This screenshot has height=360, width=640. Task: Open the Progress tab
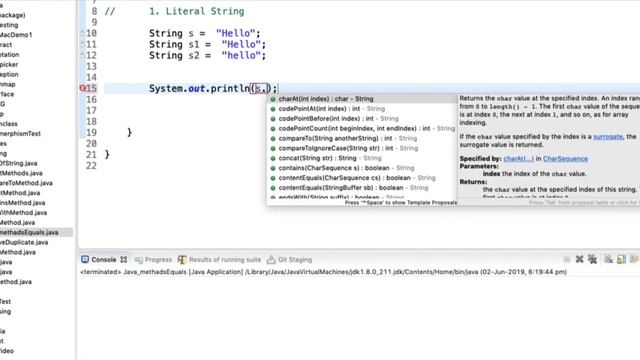[x=153, y=260]
